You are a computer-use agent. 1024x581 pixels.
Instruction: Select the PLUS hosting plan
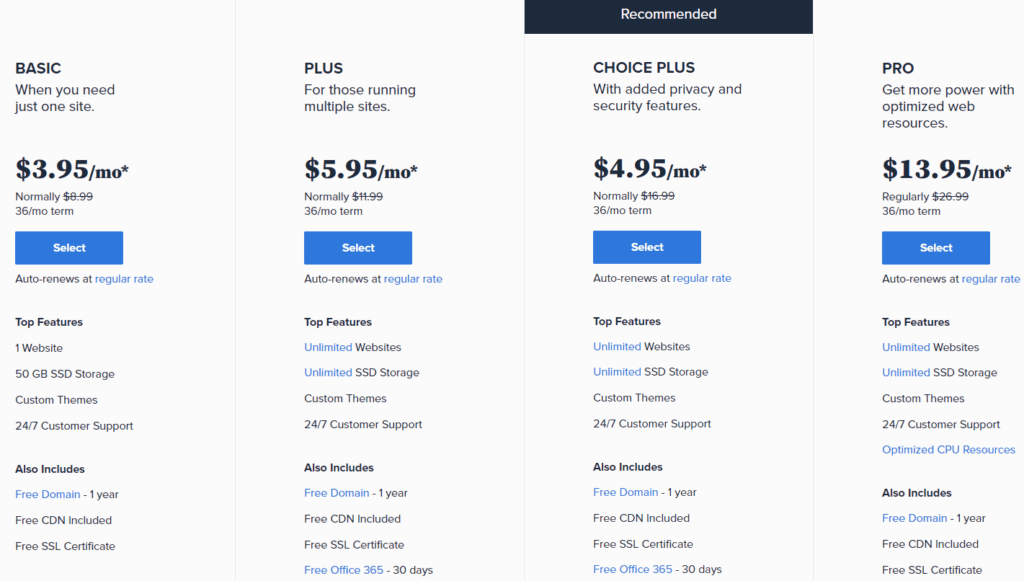coord(358,247)
